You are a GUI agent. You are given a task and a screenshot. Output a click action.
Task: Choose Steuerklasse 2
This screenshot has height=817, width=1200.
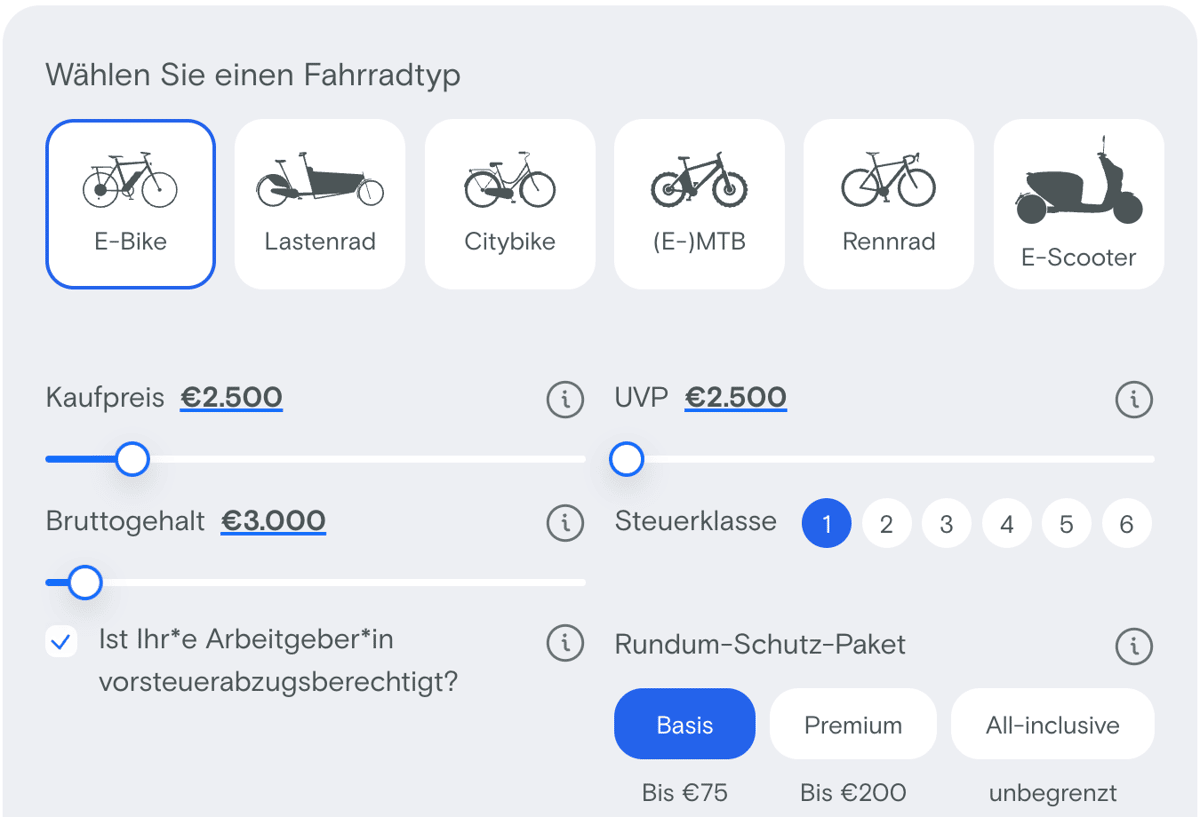[886, 524]
